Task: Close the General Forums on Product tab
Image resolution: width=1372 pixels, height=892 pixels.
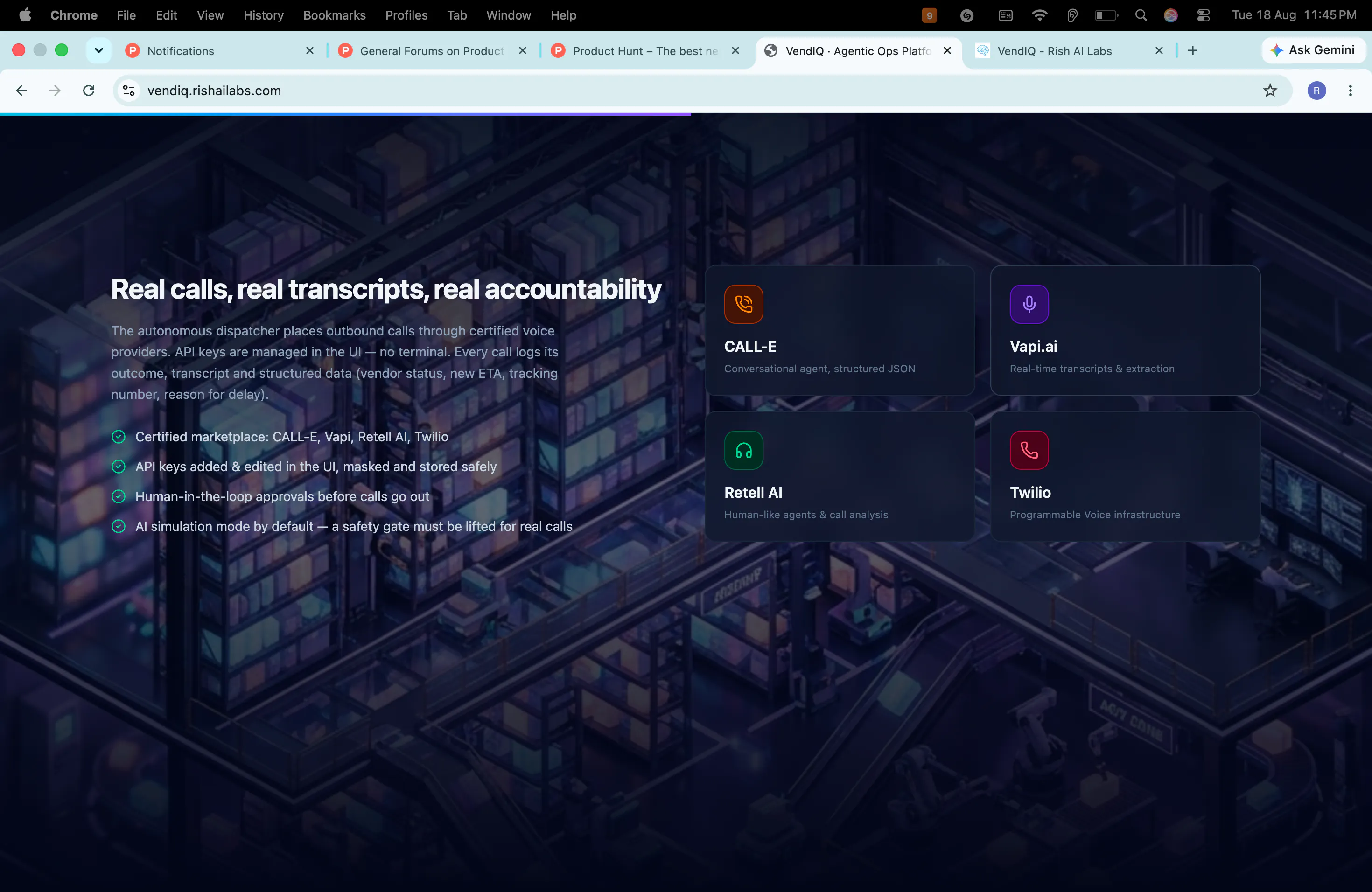Action: point(522,51)
